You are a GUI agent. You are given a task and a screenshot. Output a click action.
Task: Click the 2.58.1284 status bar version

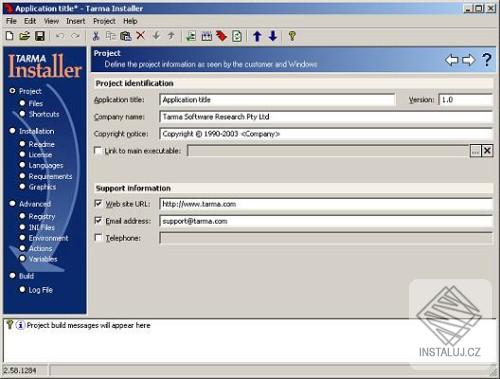(20, 370)
